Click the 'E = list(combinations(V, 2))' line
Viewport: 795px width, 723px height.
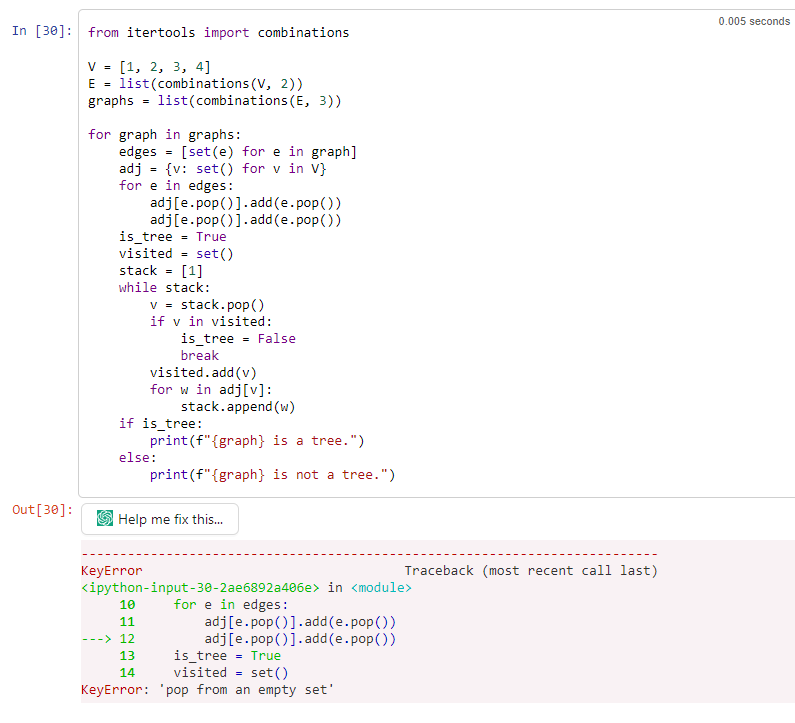coord(195,84)
